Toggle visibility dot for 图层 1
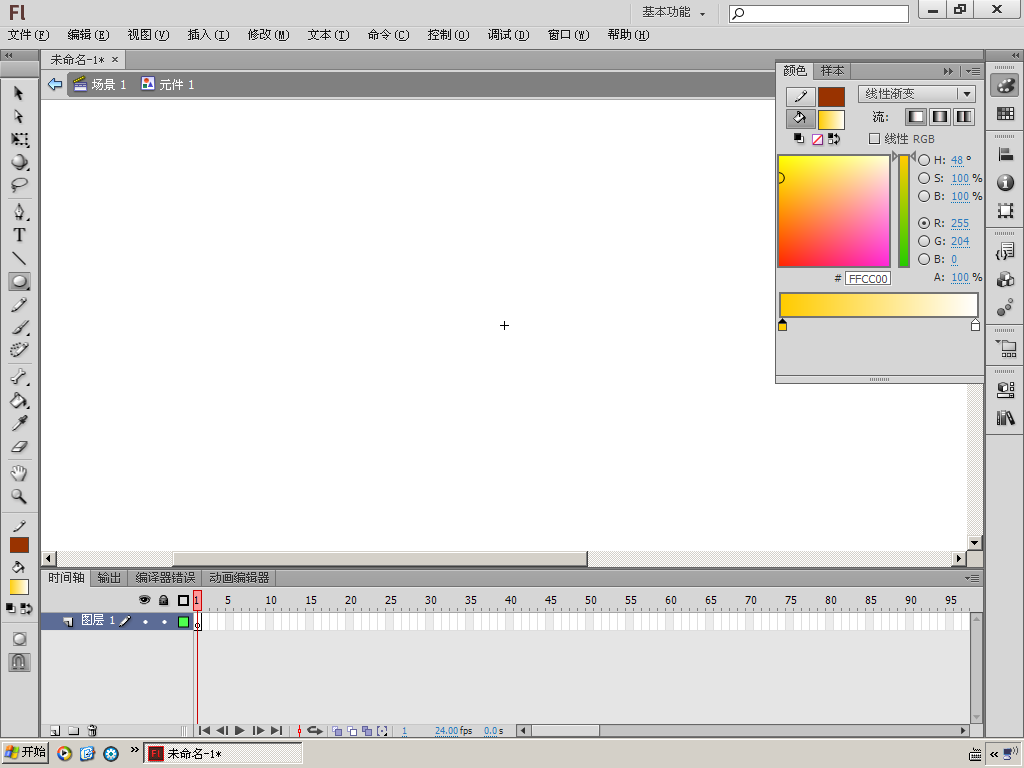Screen dimensions: 1024x768 tap(146, 622)
